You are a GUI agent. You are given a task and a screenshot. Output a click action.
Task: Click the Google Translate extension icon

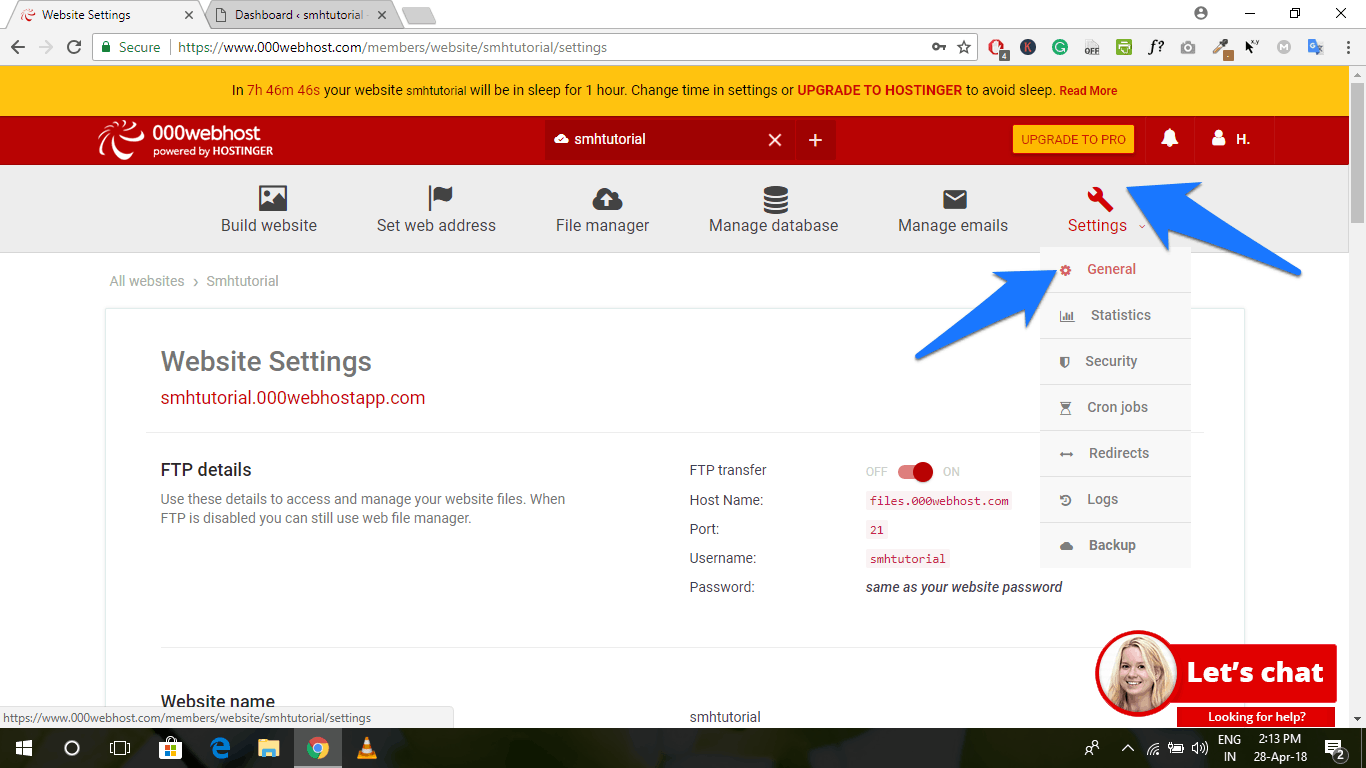pyautogui.click(x=1316, y=47)
